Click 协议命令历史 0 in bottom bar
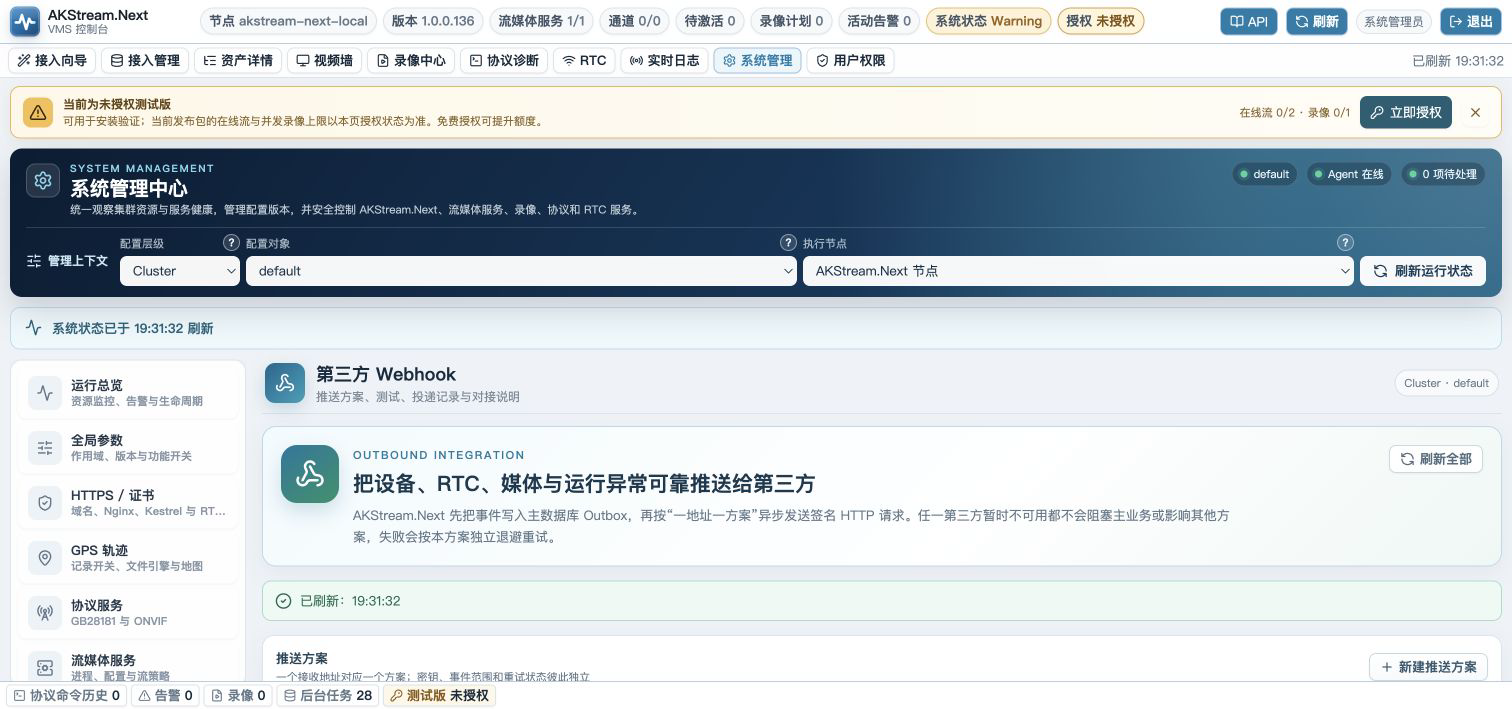 coord(66,695)
